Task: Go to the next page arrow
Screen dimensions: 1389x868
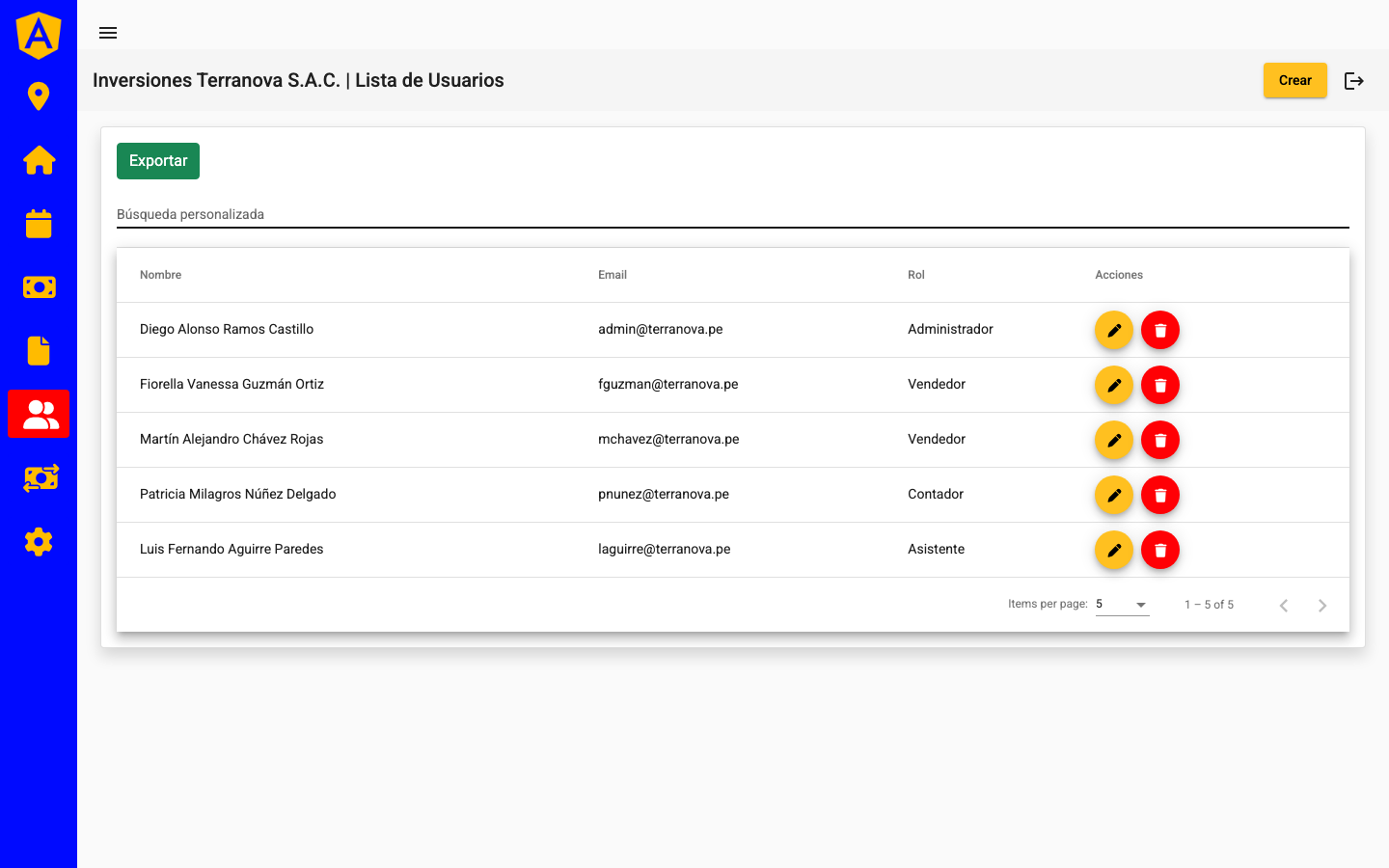Action: (1322, 605)
